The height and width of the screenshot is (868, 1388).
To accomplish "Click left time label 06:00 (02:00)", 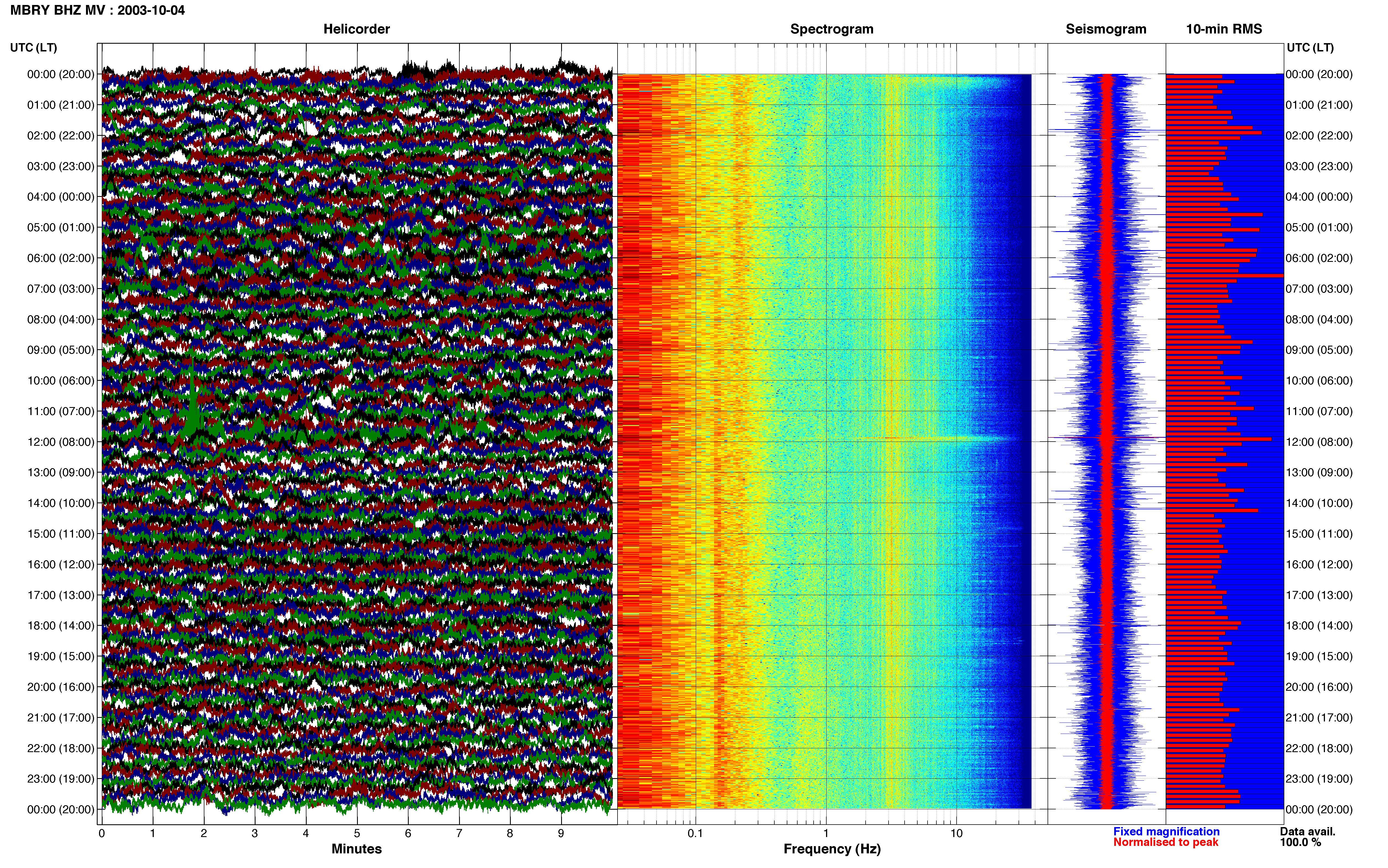I will pos(61,258).
